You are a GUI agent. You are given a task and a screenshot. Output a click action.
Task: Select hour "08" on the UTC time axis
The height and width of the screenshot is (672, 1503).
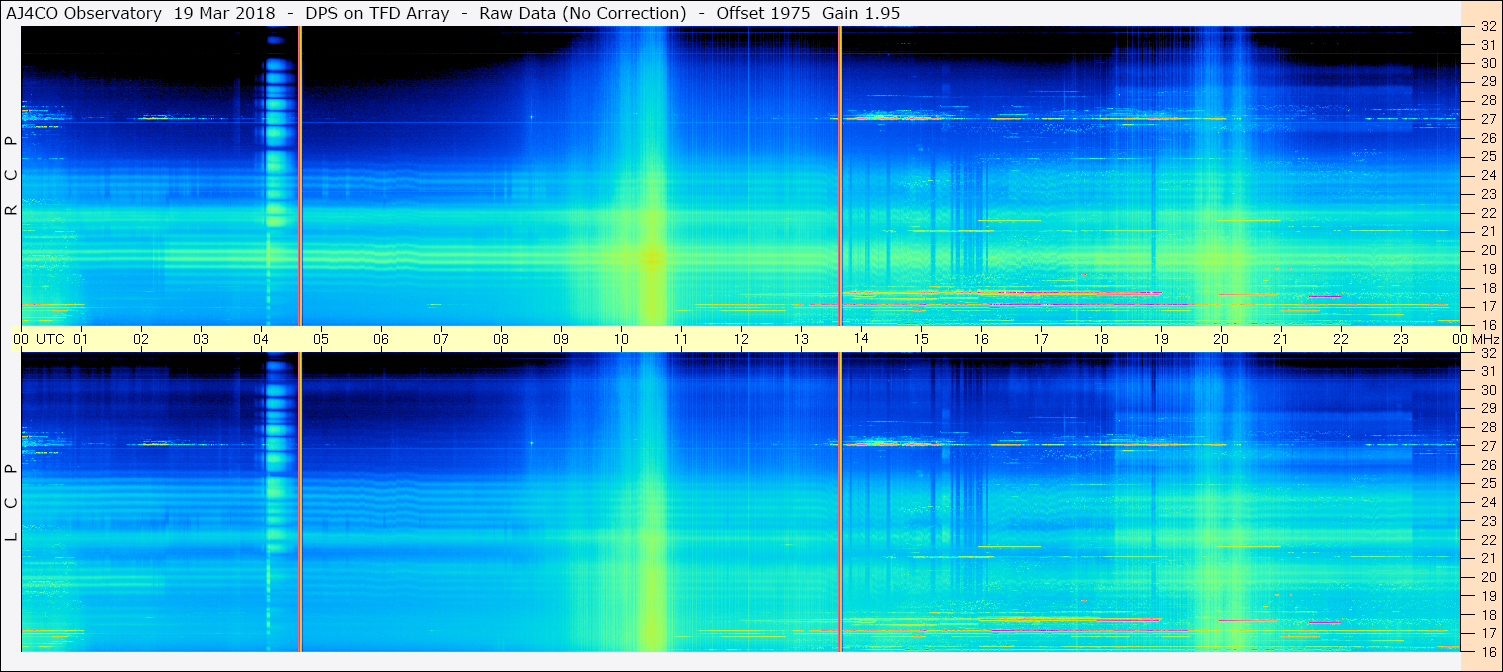(501, 339)
